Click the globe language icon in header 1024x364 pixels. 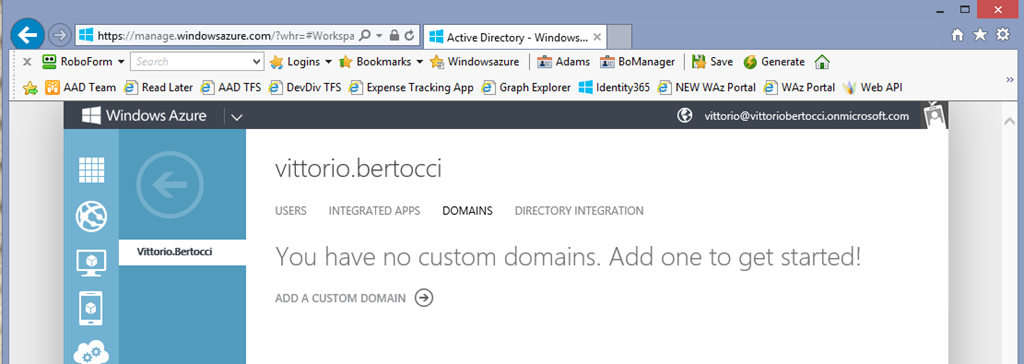click(x=685, y=116)
